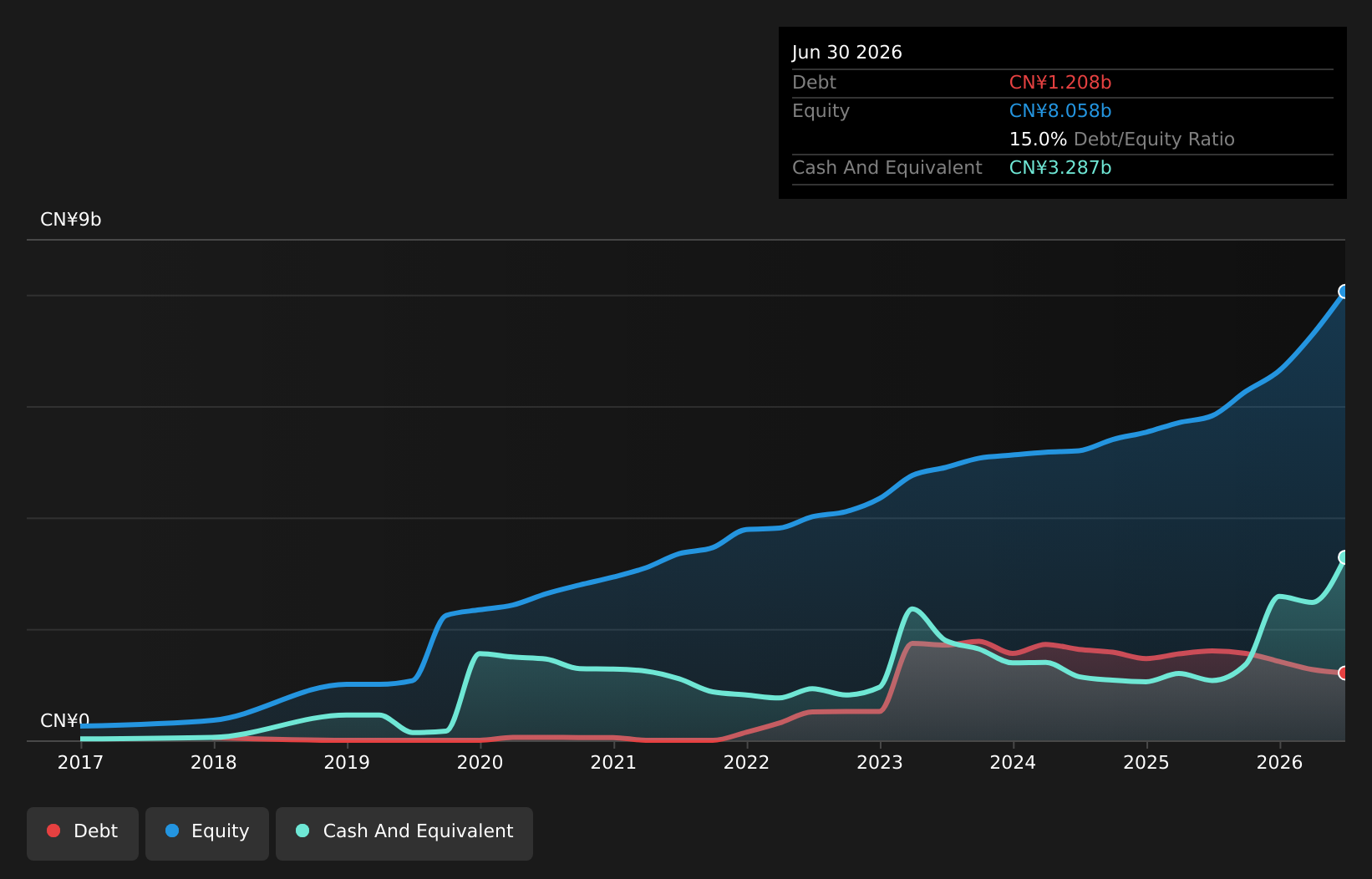Click the 2020 x-axis label
The width and height of the screenshot is (1372, 879).
click(480, 763)
